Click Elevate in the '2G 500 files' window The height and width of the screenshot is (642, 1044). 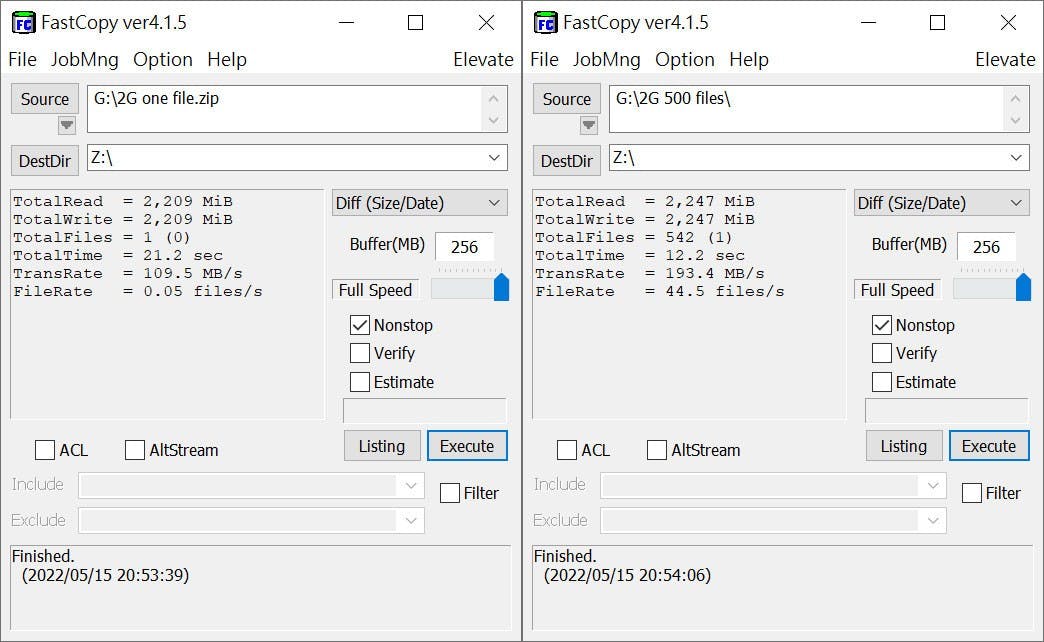pyautogui.click(x=1005, y=59)
